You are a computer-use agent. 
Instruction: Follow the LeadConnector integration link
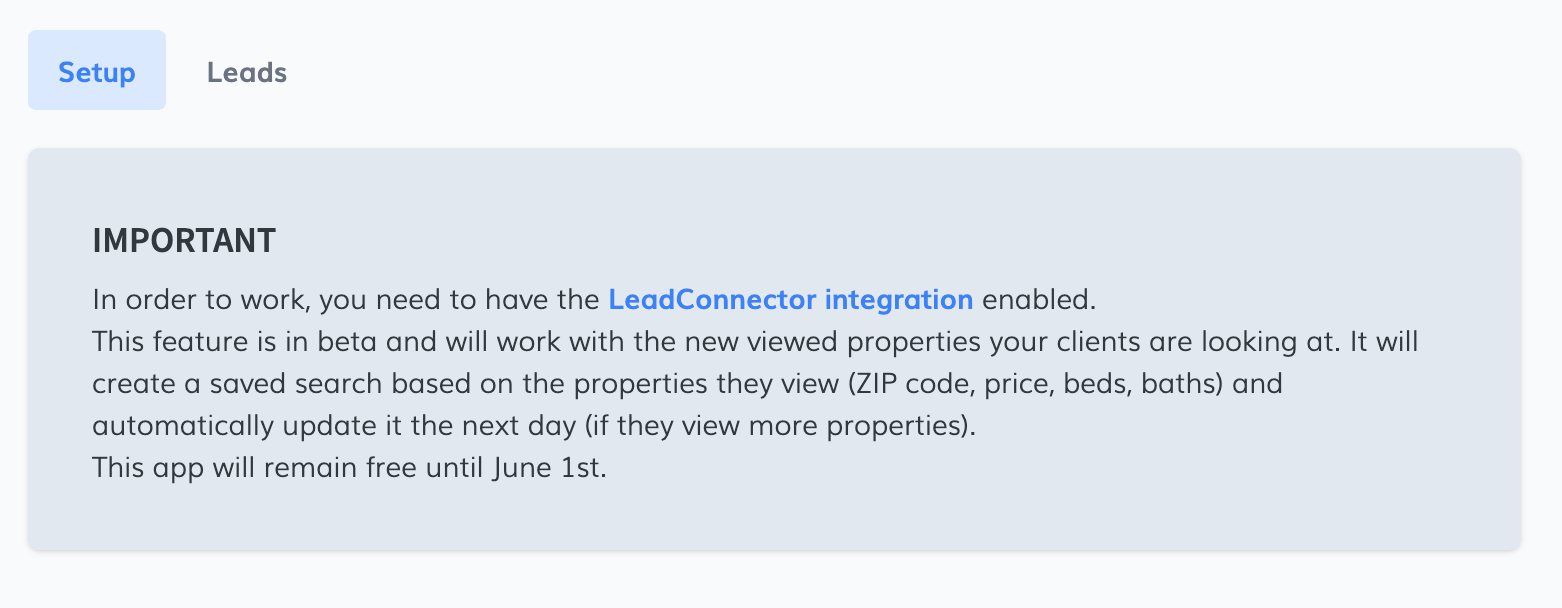pyautogui.click(x=790, y=299)
